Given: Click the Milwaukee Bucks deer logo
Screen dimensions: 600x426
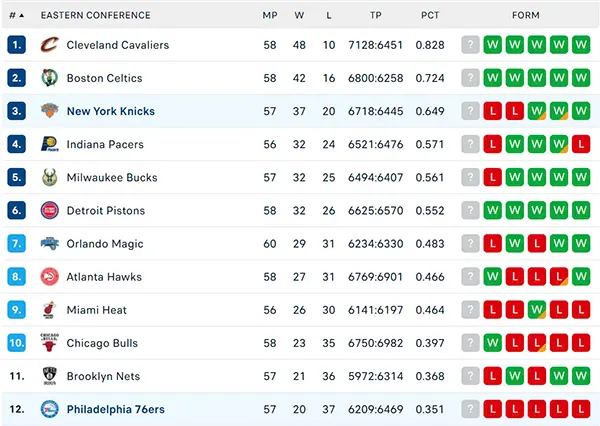Looking at the screenshot, I should tap(50, 177).
